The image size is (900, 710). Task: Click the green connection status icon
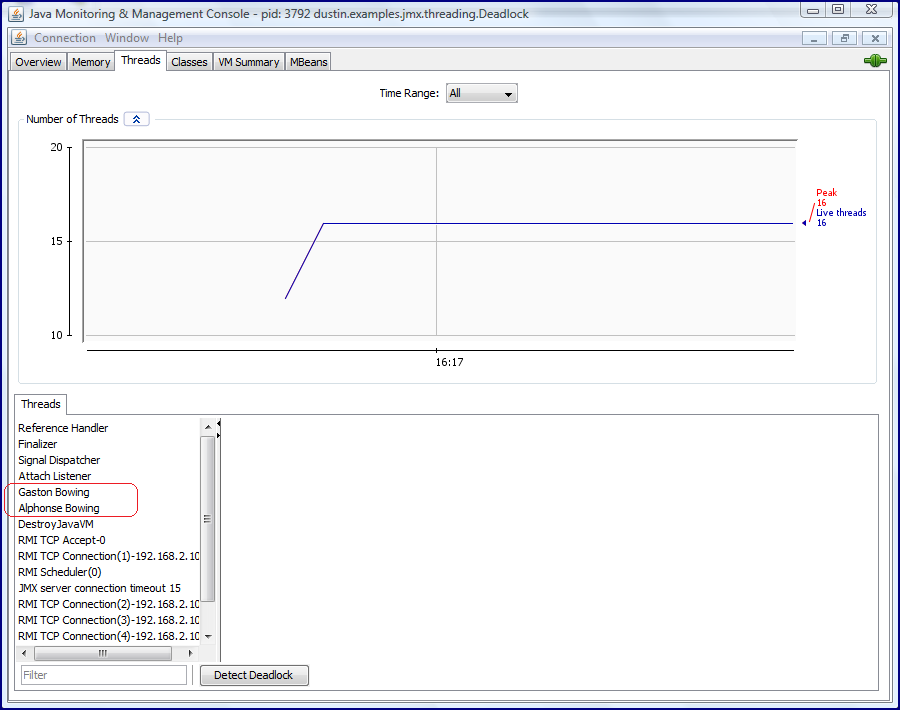click(874, 60)
